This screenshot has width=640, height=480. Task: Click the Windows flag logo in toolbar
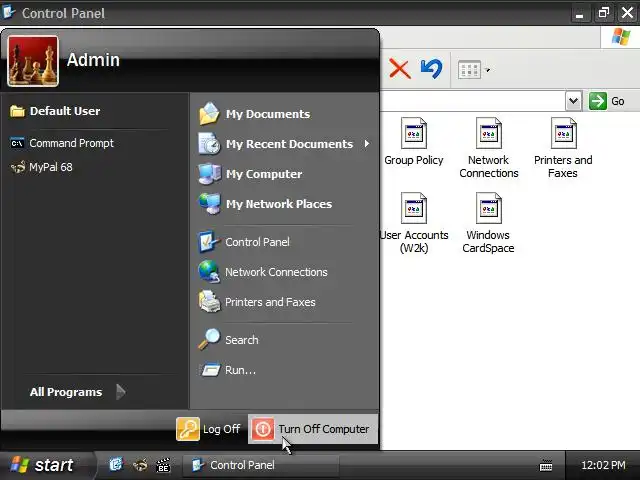tap(620, 37)
